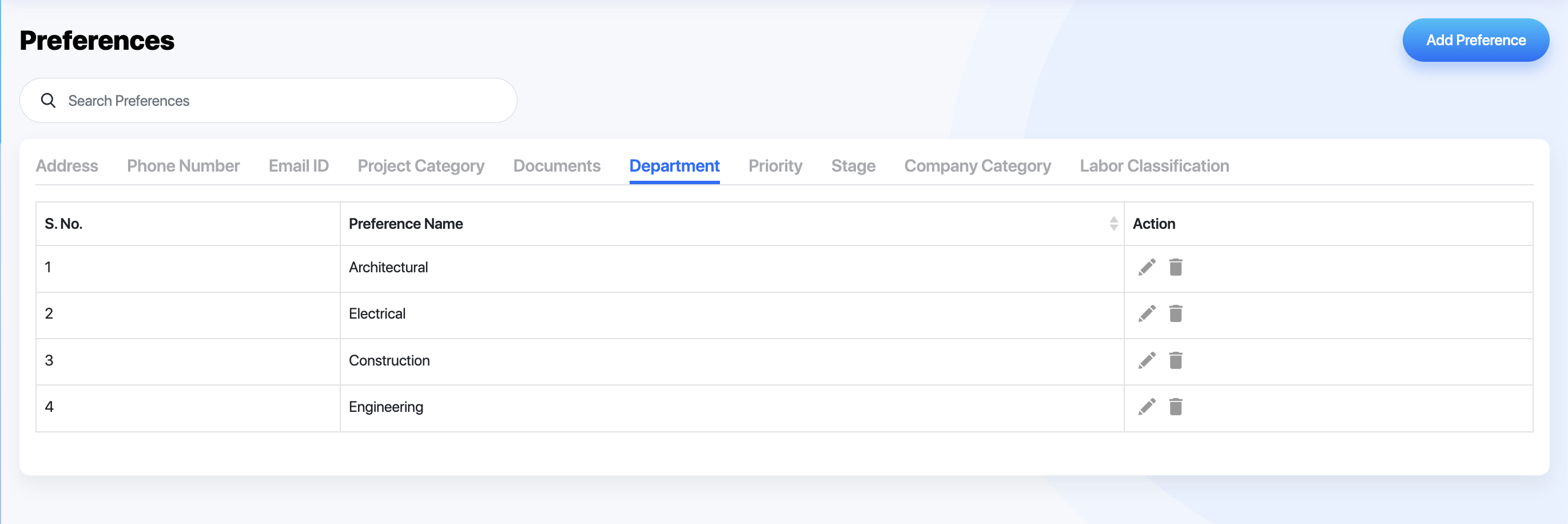Edit the Electrical preference
The height and width of the screenshot is (524, 1568).
(1147, 314)
